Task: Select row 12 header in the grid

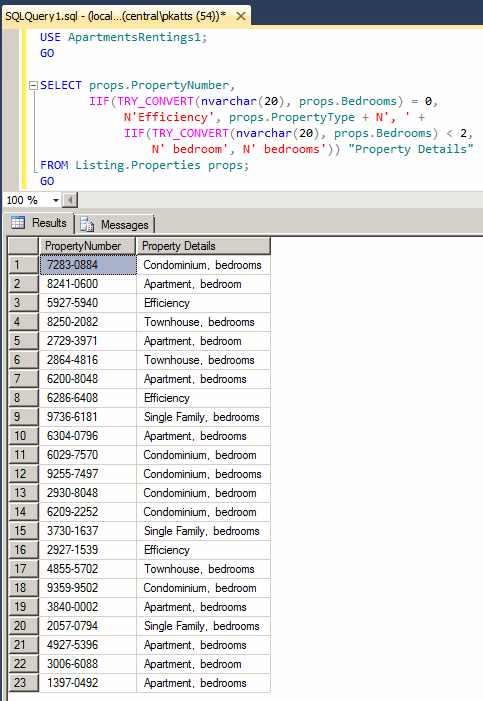Action: pos(23,474)
